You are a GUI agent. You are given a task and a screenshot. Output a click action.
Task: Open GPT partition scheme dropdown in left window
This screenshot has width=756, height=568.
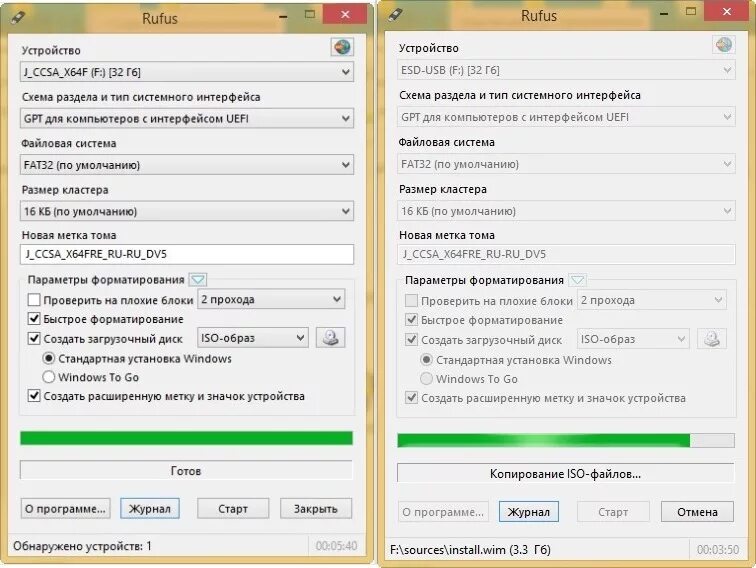[187, 118]
